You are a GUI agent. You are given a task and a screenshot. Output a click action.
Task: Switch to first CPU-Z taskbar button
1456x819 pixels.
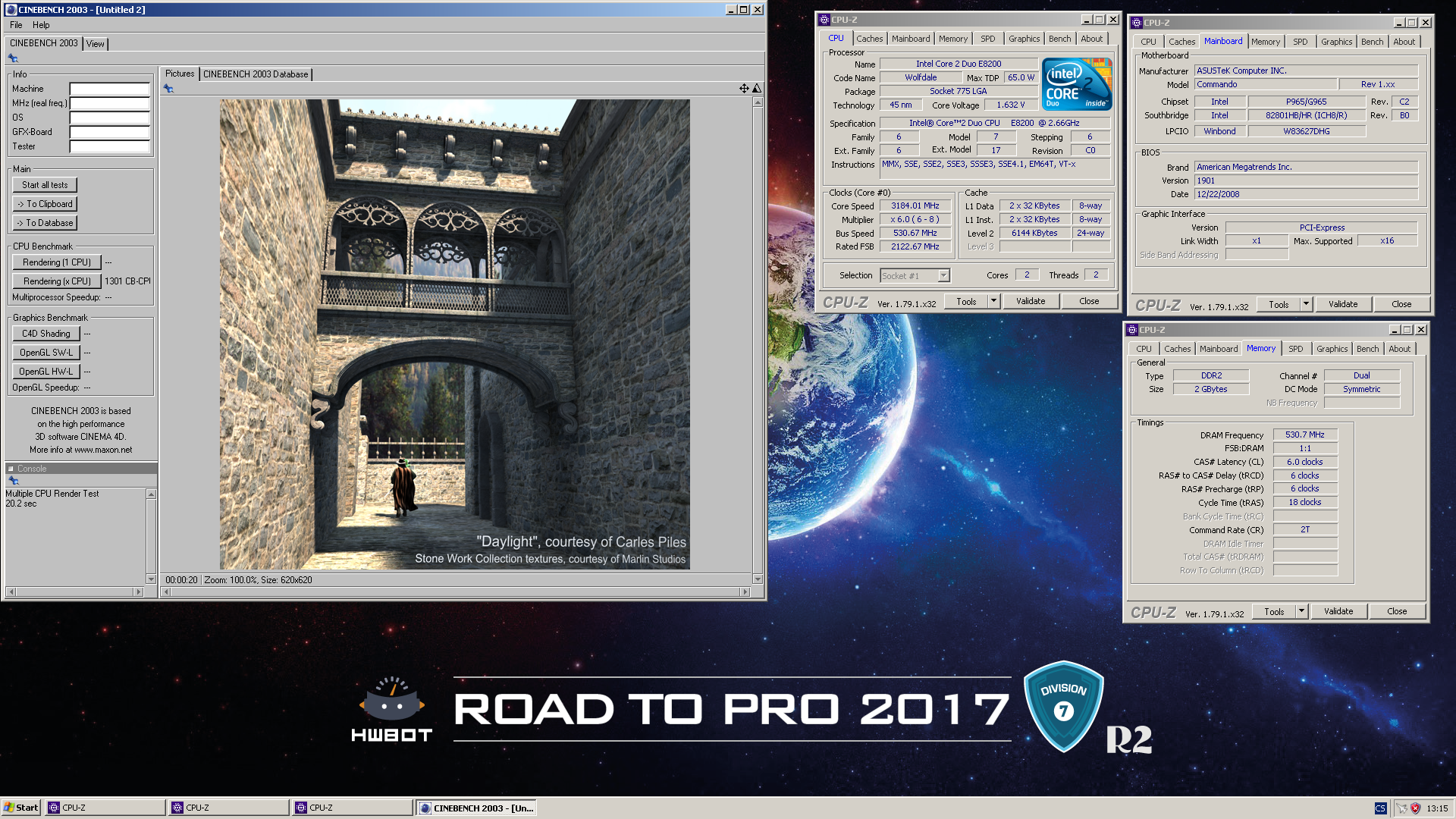[105, 808]
